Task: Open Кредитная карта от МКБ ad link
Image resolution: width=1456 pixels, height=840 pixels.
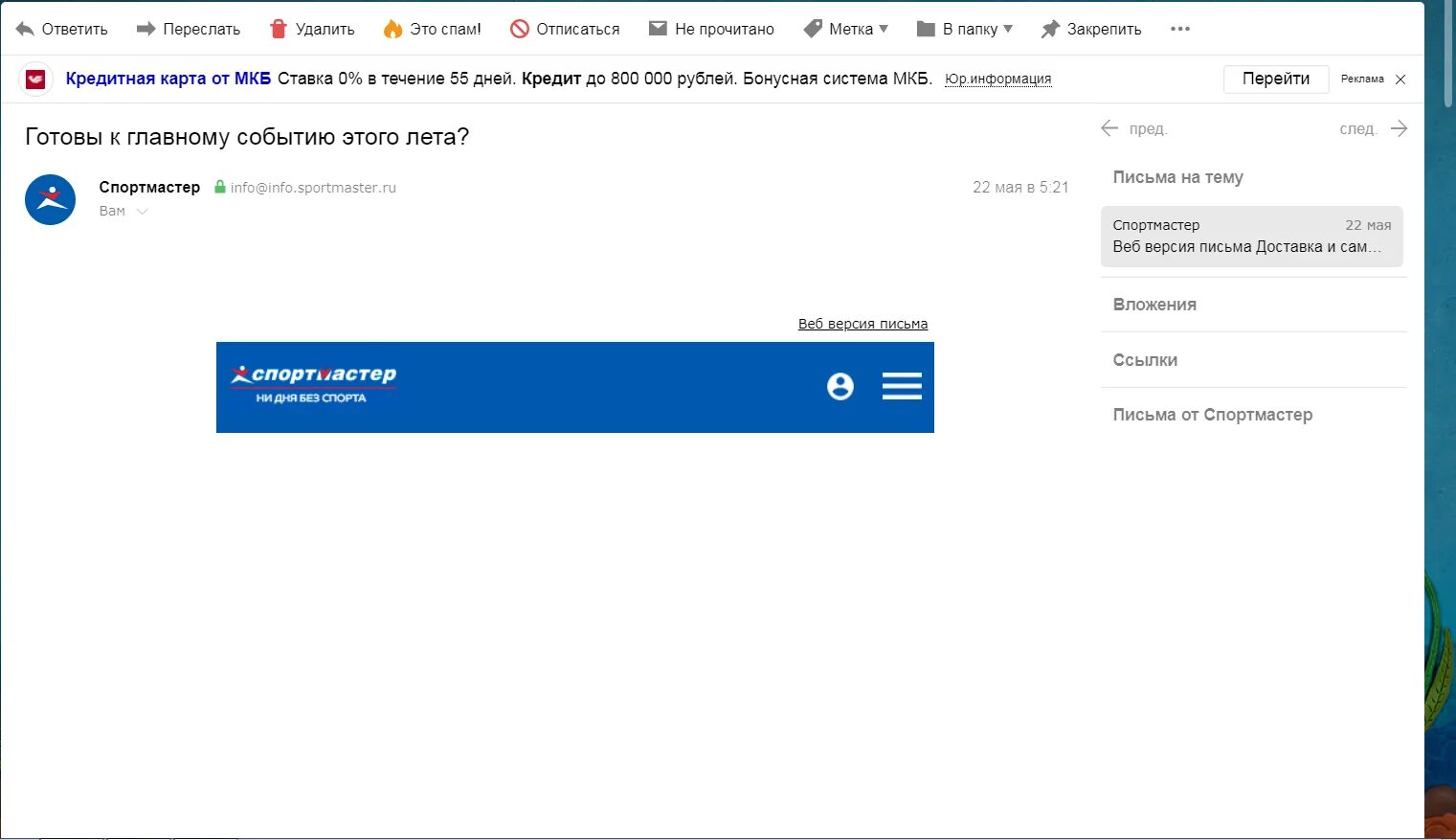Action: (x=168, y=79)
